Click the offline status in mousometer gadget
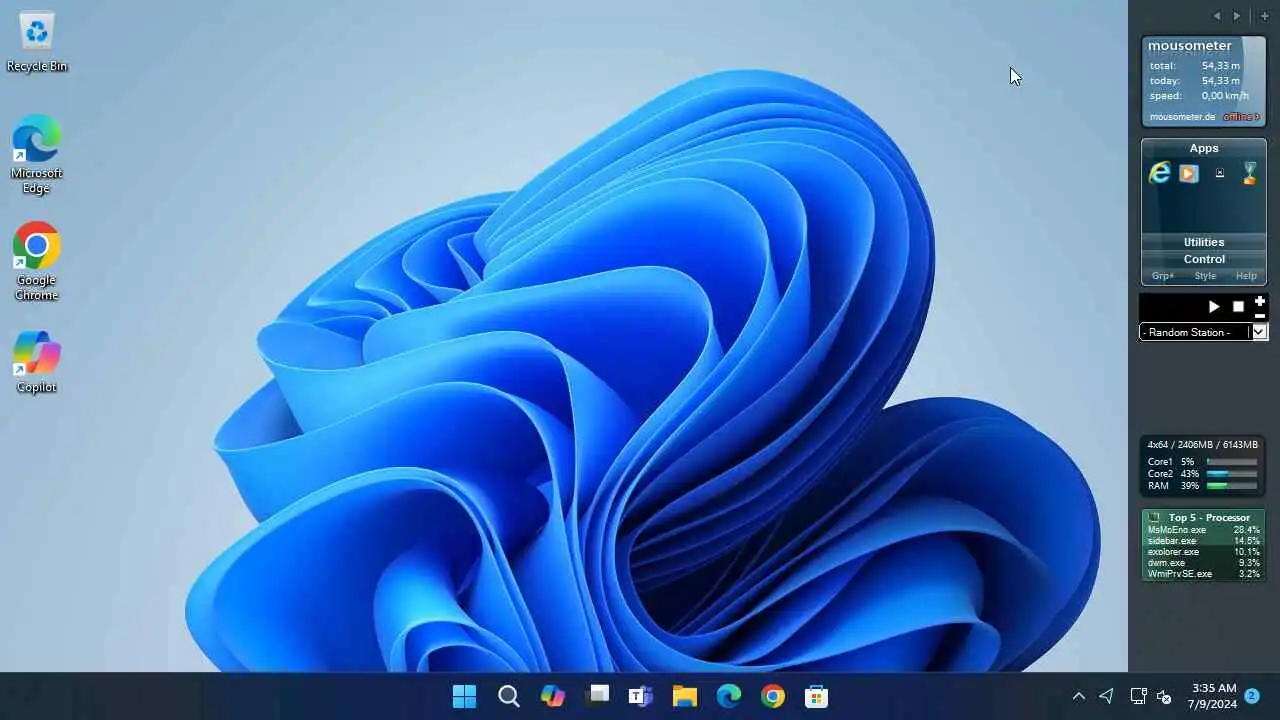 (x=1240, y=117)
